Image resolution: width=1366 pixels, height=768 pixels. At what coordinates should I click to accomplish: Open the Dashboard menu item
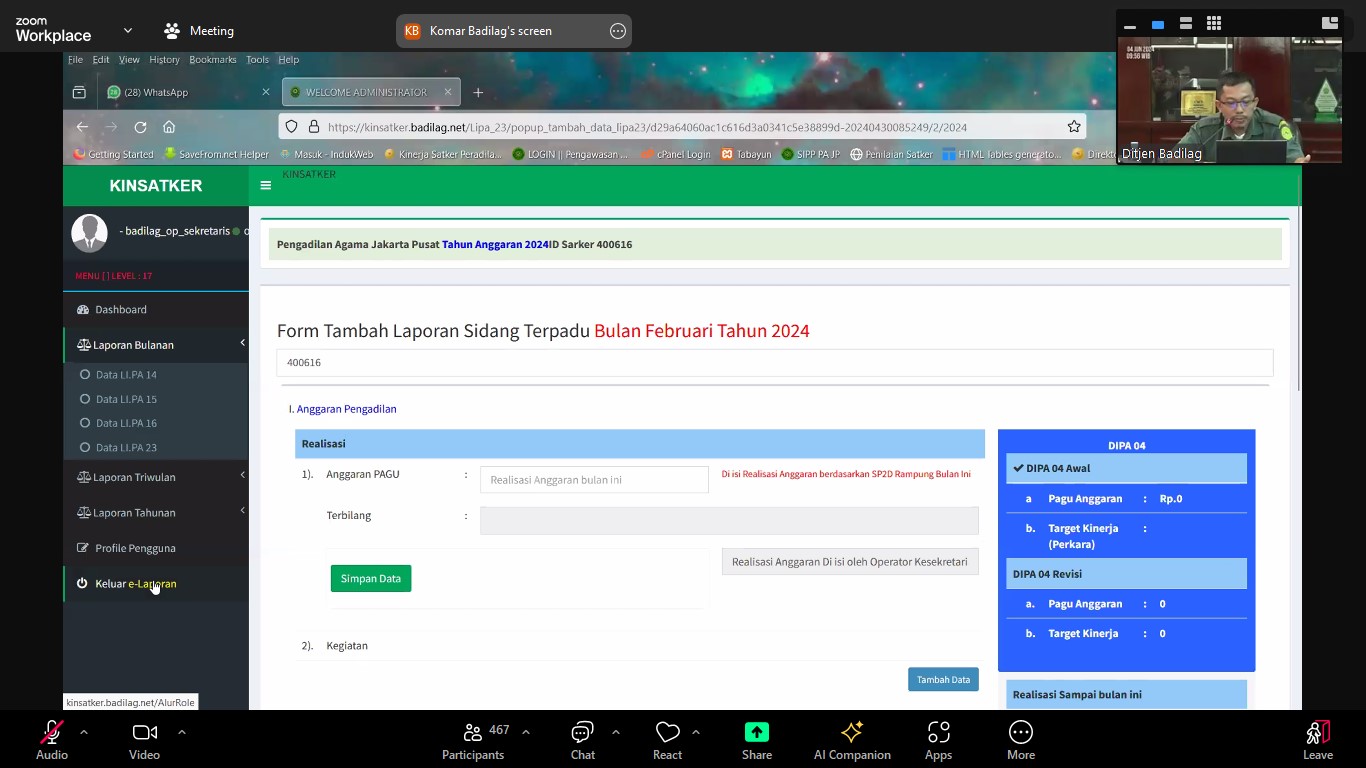click(121, 310)
